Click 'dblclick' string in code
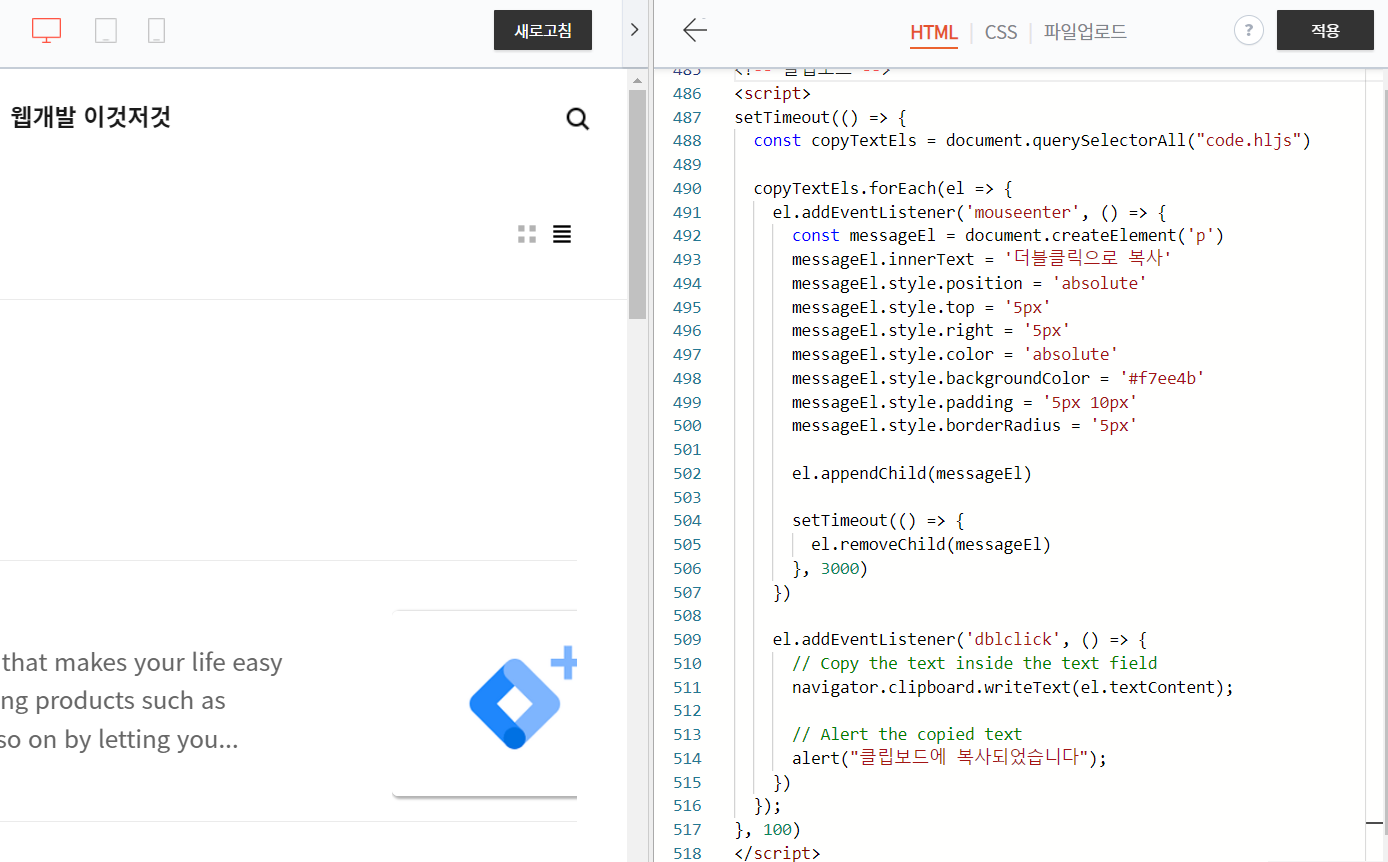Viewport: 1388px width, 862px height. (1013, 639)
